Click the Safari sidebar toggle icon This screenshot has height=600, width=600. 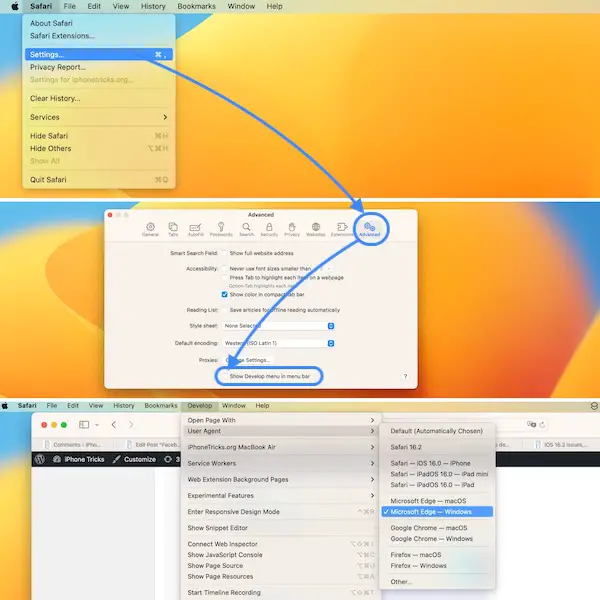85,425
